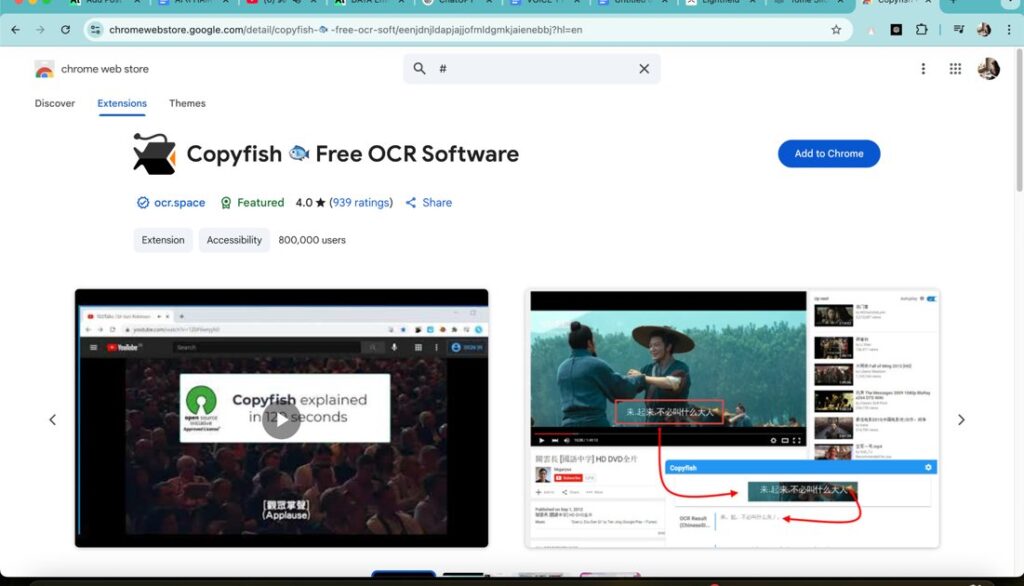Viewport: 1024px width, 586px height.
Task: Add Copyfish to Chrome
Action: coord(829,154)
